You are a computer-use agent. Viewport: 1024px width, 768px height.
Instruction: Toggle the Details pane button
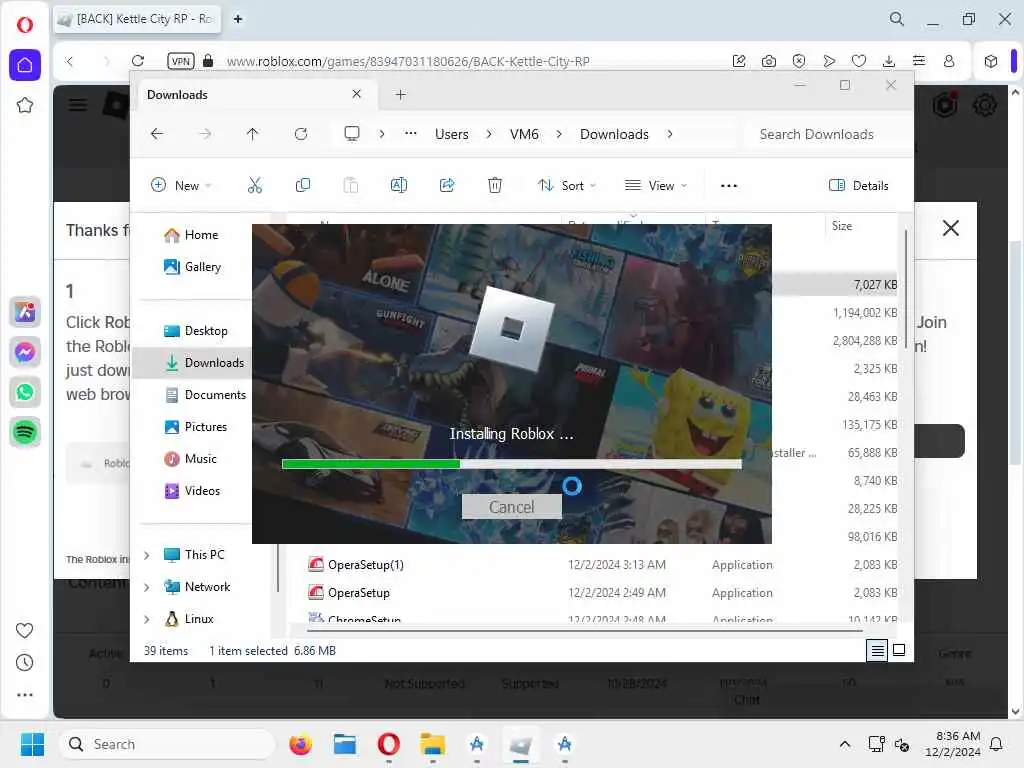(x=859, y=185)
